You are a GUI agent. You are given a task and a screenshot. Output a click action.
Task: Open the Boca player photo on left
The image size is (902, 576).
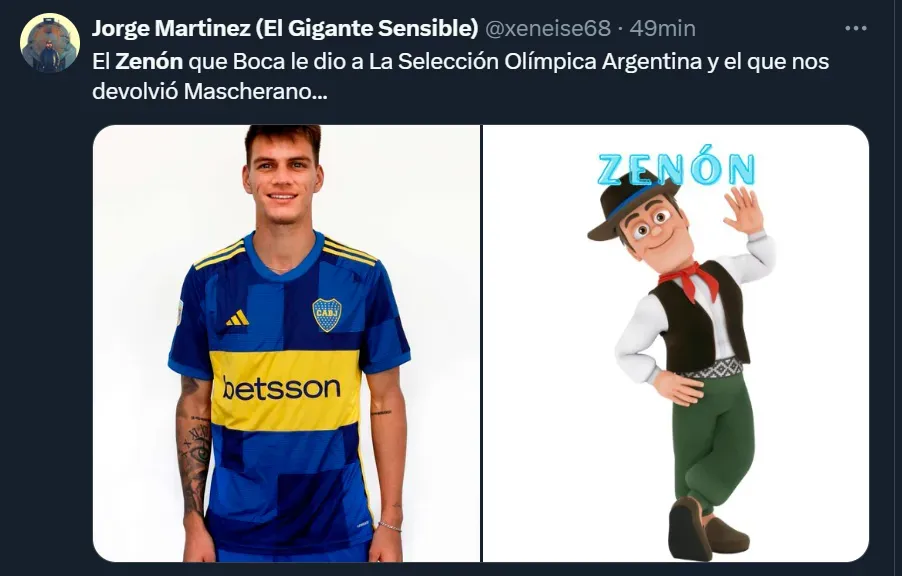(x=286, y=343)
